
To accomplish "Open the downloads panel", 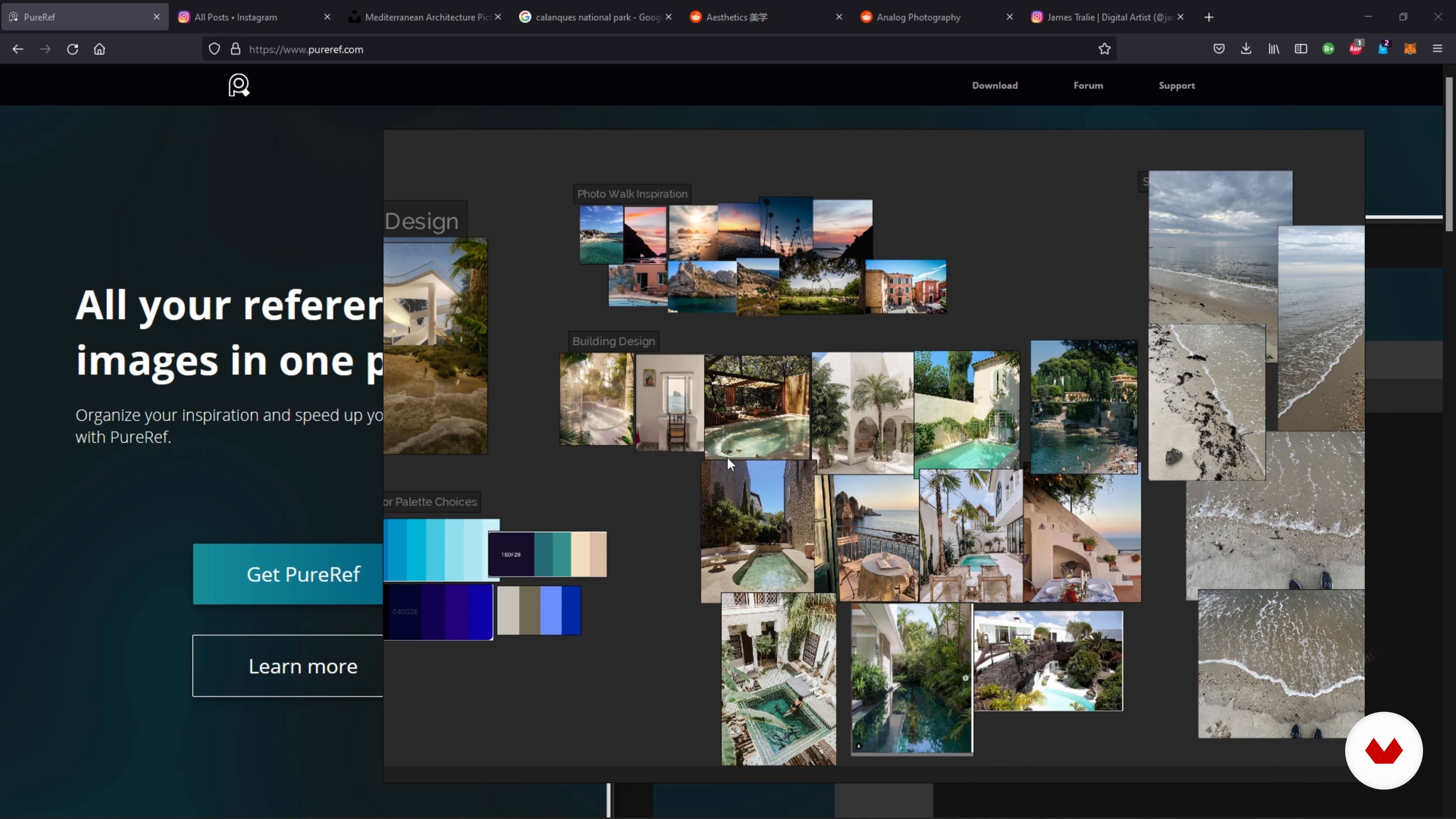I will [x=1246, y=49].
